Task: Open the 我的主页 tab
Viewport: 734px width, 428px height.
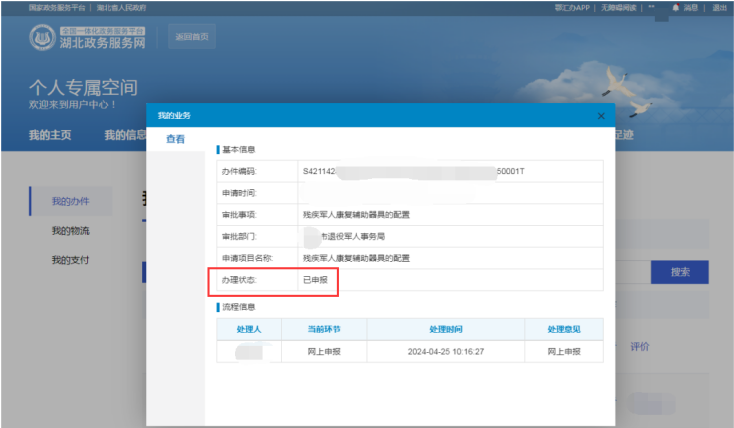Action: [x=48, y=136]
